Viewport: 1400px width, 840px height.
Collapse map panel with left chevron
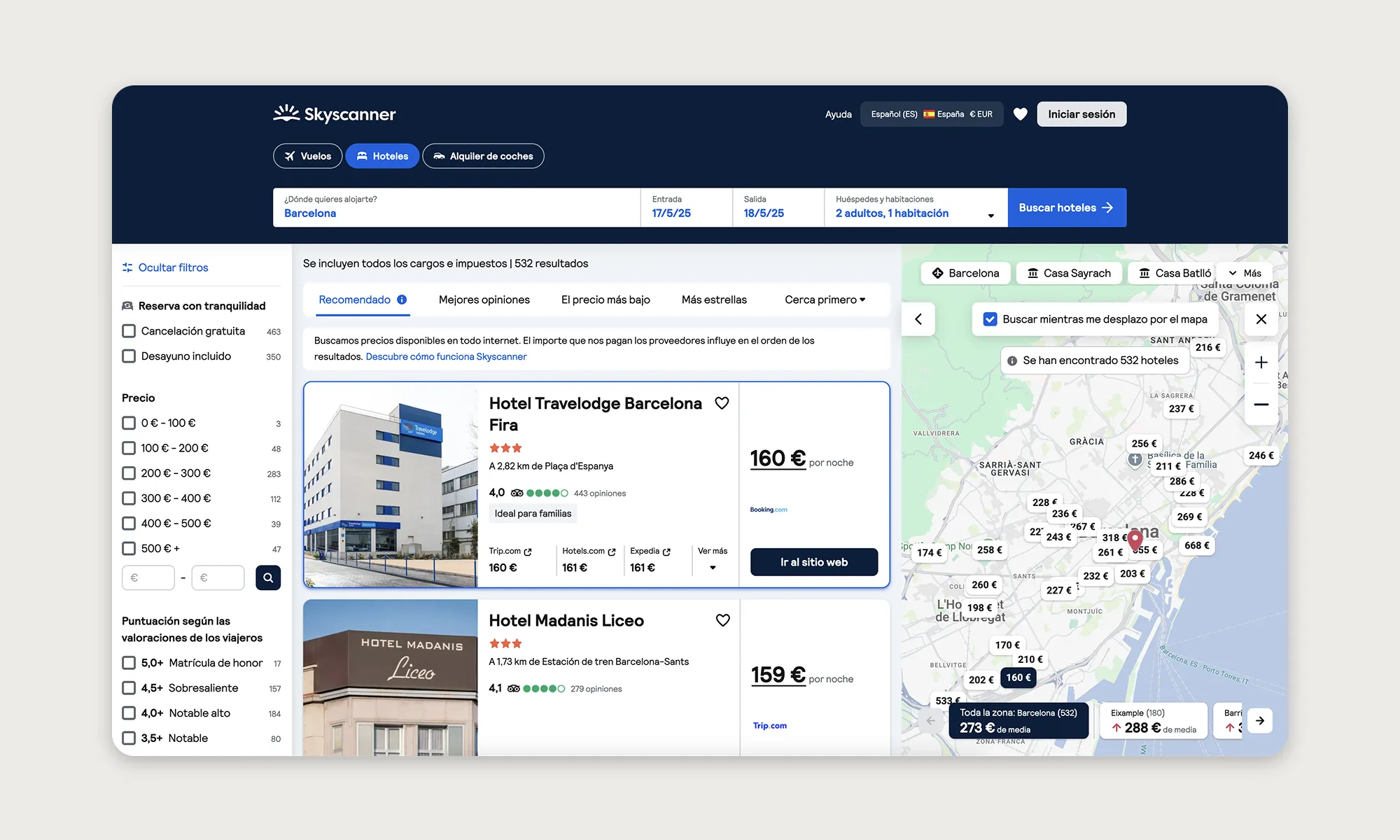(918, 319)
